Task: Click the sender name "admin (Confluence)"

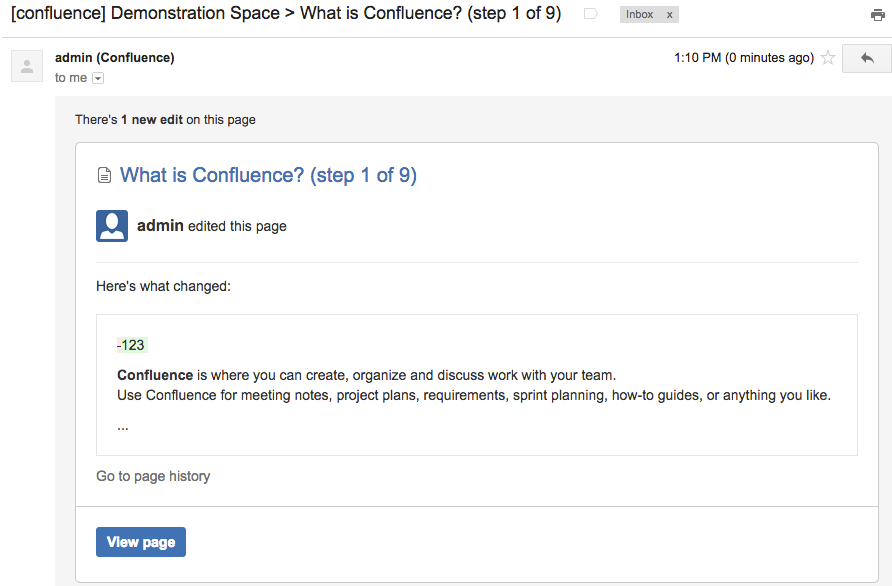Action: click(115, 58)
